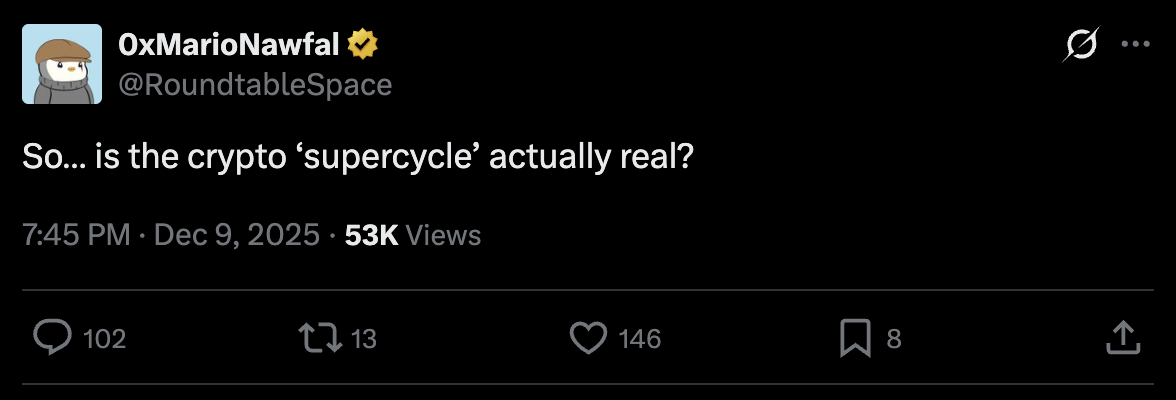Click the repost arrows icon
This screenshot has width=1176, height=400.
[322, 338]
